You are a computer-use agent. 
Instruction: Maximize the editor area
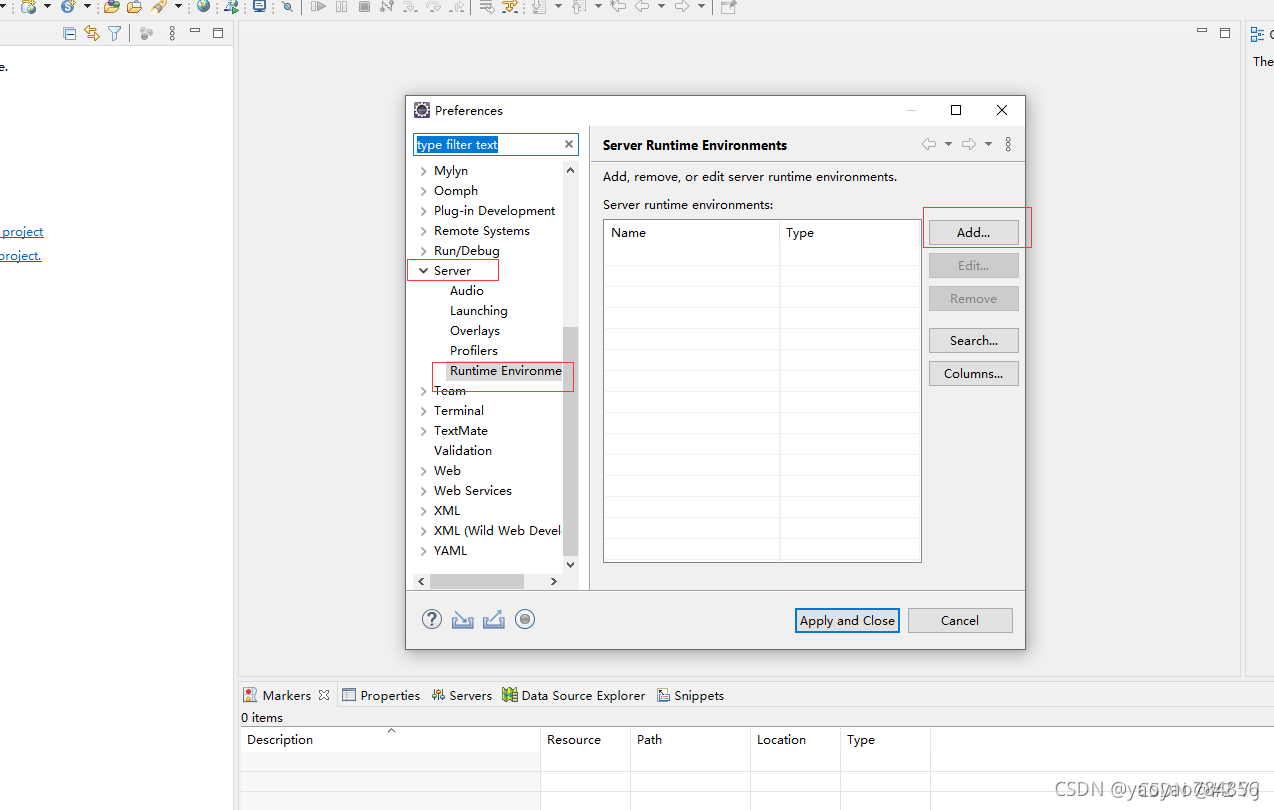point(1225,33)
